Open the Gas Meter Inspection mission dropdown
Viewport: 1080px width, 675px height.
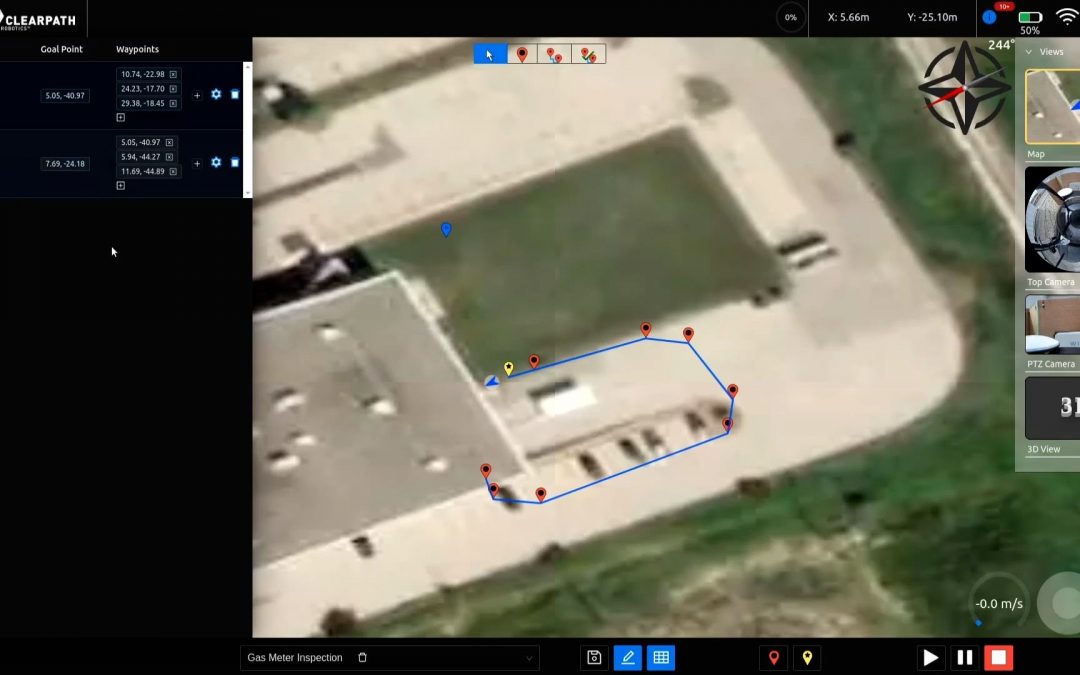tap(529, 658)
